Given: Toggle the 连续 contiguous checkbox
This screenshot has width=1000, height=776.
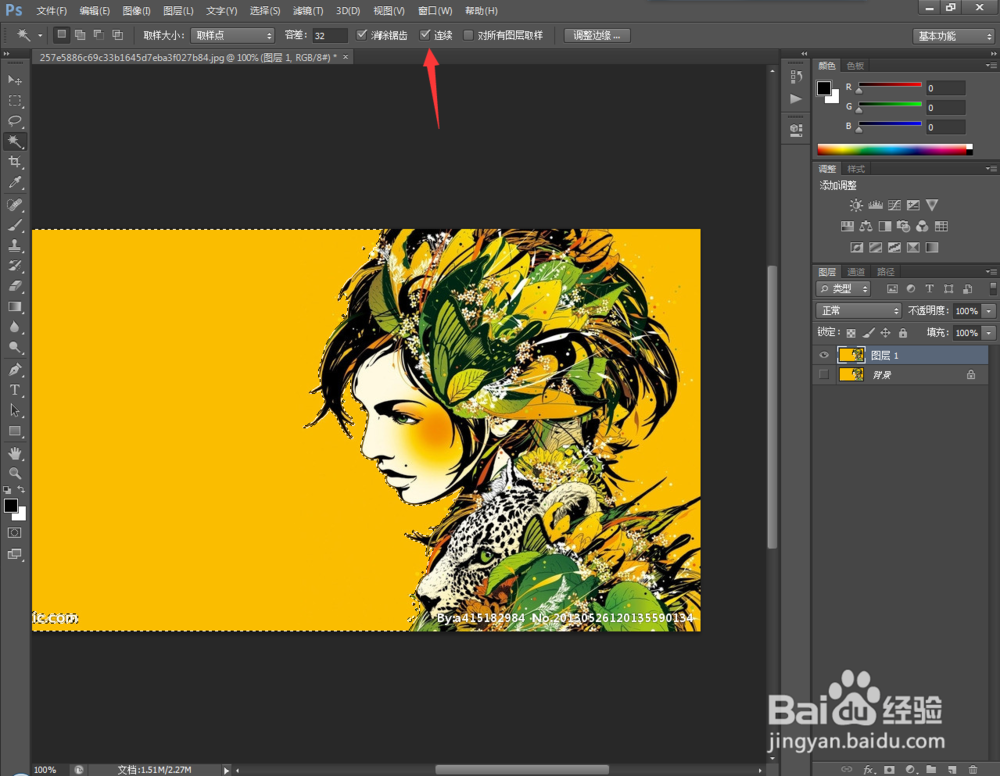Looking at the screenshot, I should (x=425, y=35).
